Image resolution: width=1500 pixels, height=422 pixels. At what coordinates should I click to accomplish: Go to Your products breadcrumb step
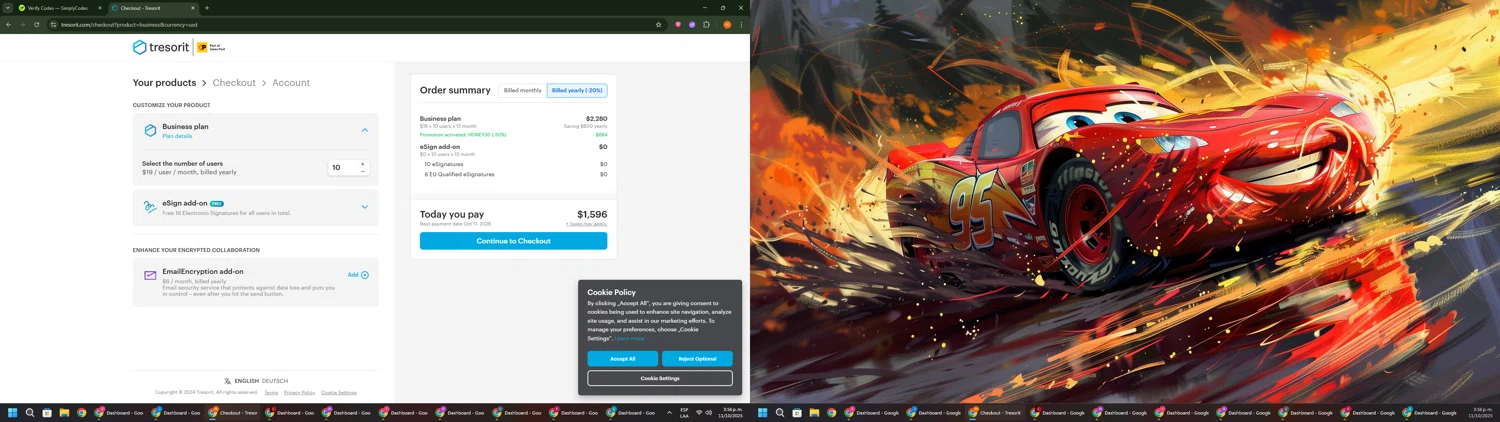coord(164,83)
